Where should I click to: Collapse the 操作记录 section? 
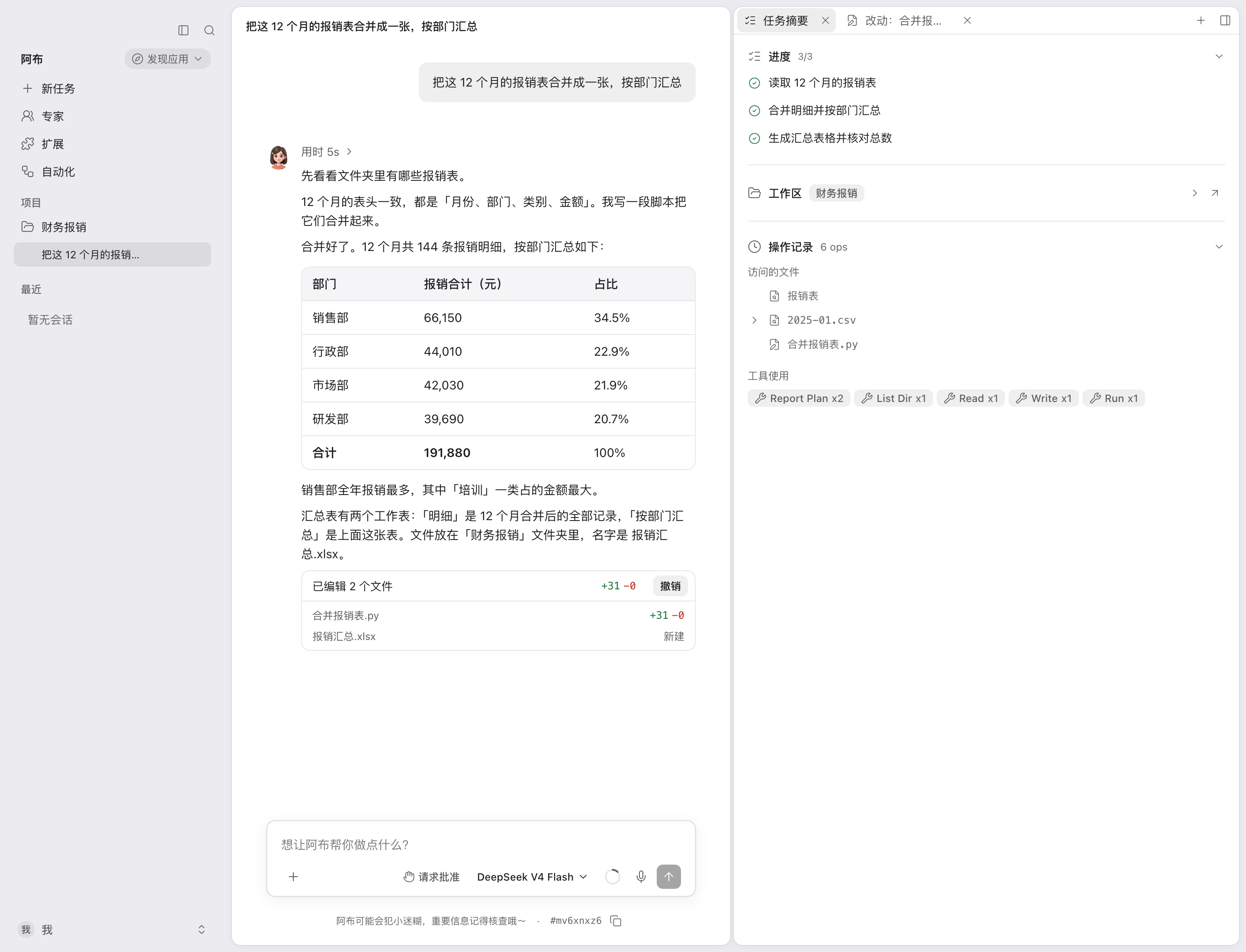1219,247
